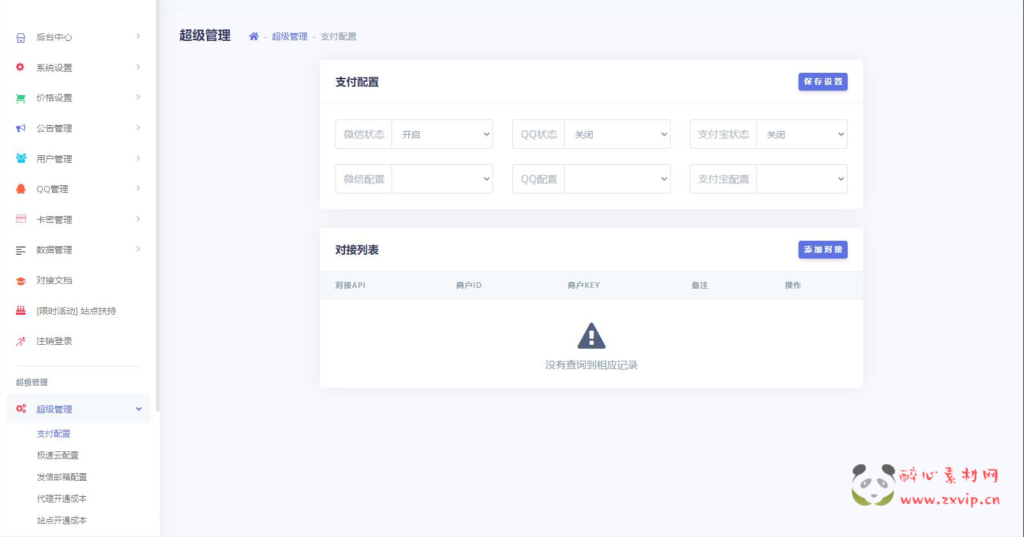
Task: Click the megaphone icon for 公告管理
Action: coord(21,128)
